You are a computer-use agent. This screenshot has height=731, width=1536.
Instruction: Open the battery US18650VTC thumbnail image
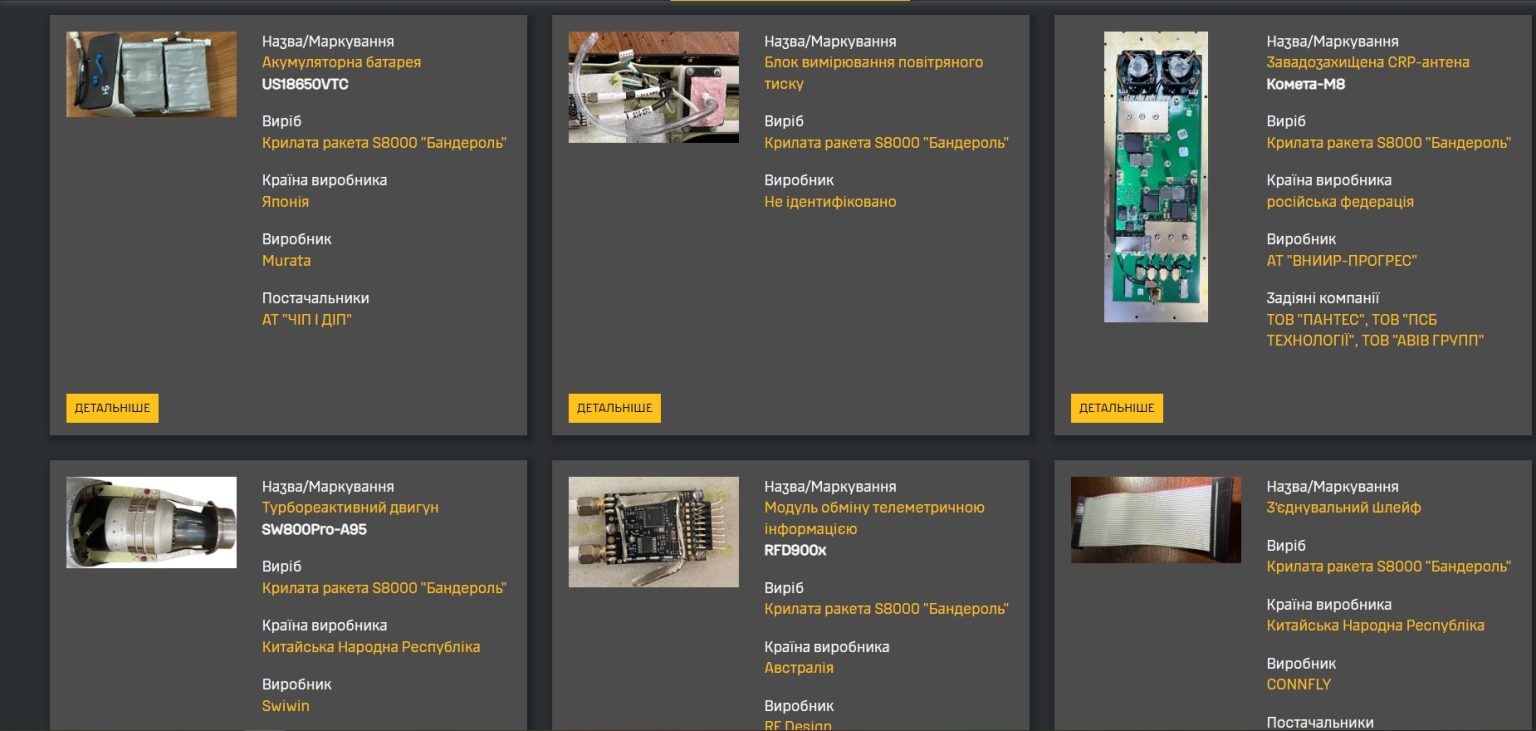click(x=151, y=74)
